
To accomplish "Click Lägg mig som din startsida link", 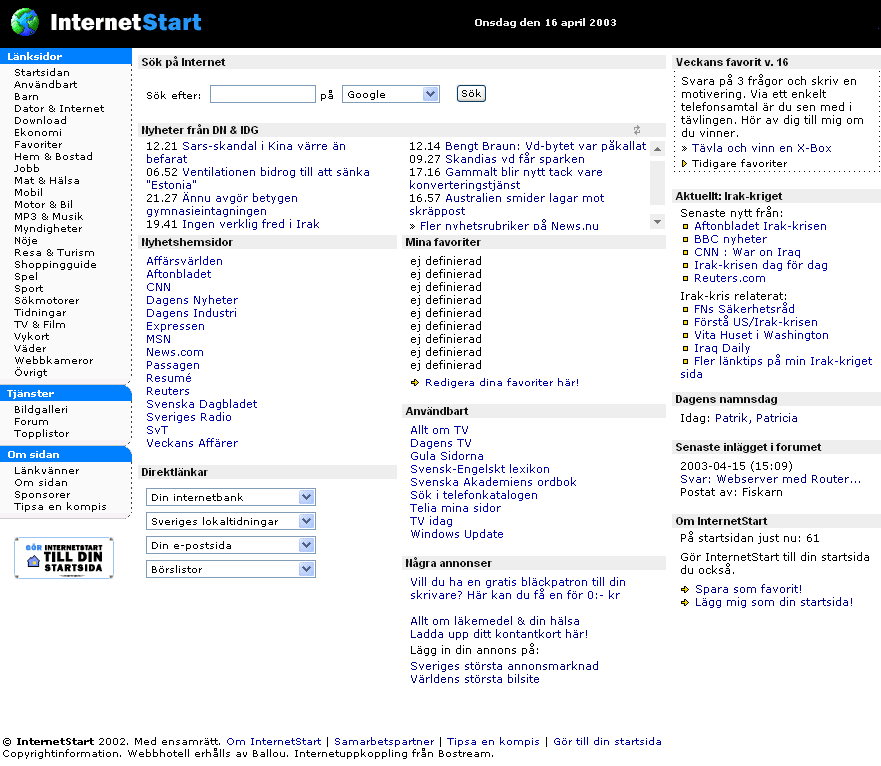I will tap(774, 602).
